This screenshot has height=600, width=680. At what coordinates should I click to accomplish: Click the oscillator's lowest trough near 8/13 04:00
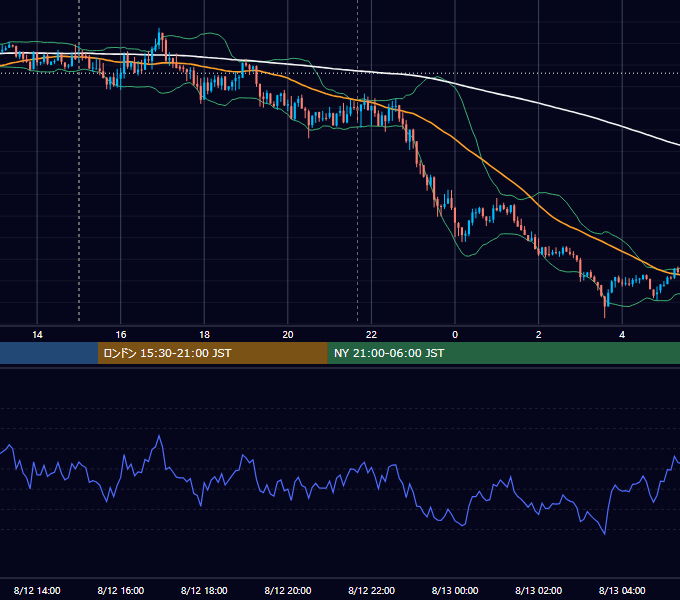605,533
